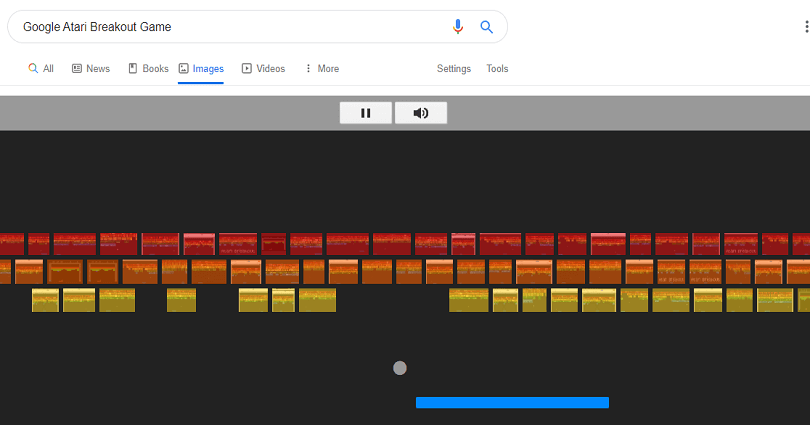This screenshot has height=425, width=810.
Task: Open the three-dot menu at the far right of the top bar
Action: 806,27
